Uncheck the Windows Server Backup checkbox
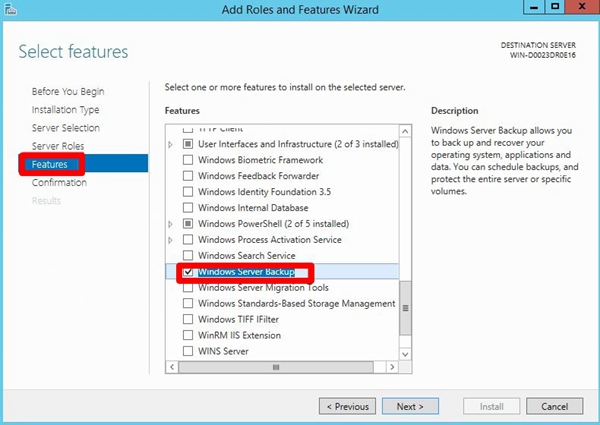Viewport: 600px width, 425px height. tap(188, 272)
